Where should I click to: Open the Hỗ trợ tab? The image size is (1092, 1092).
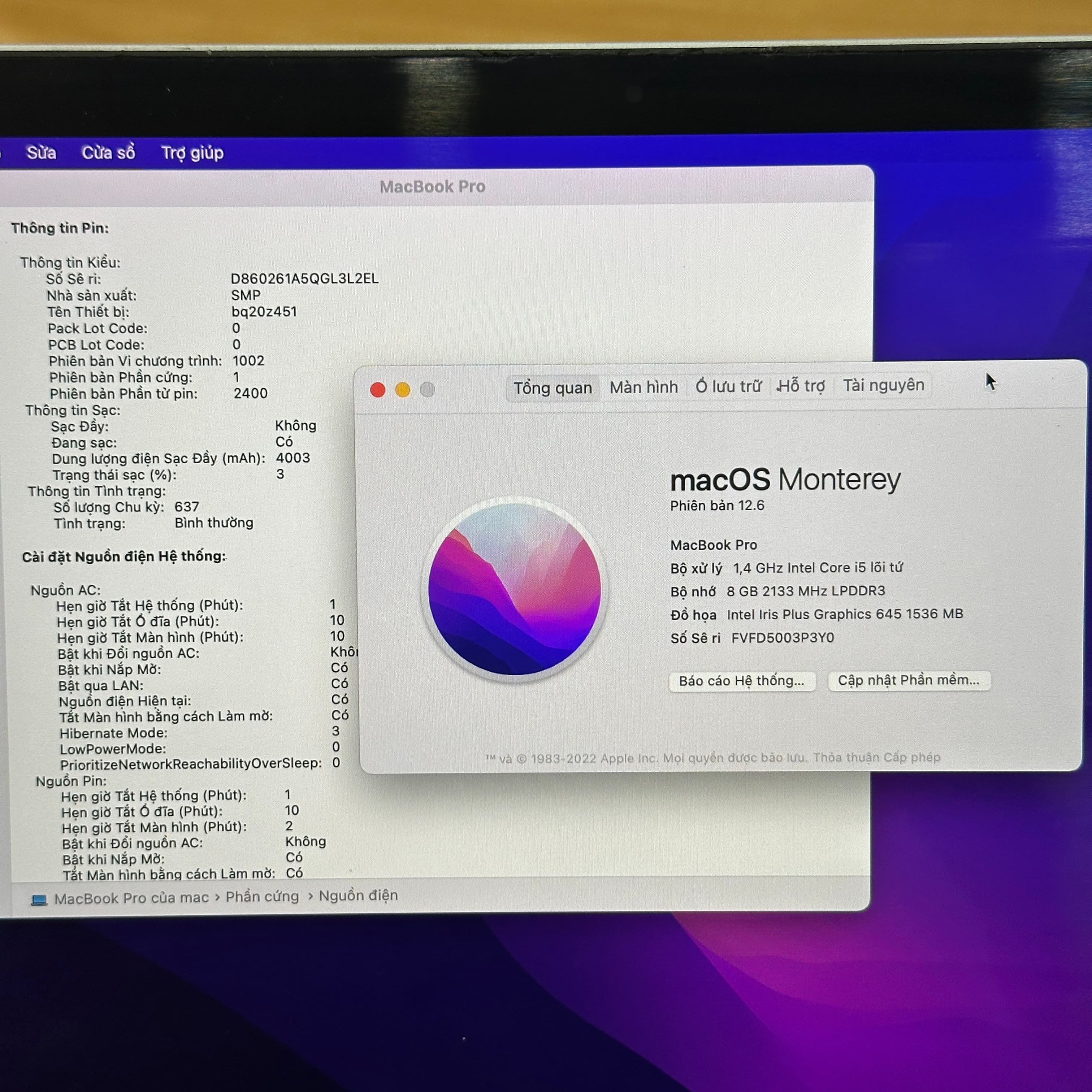coord(801,385)
